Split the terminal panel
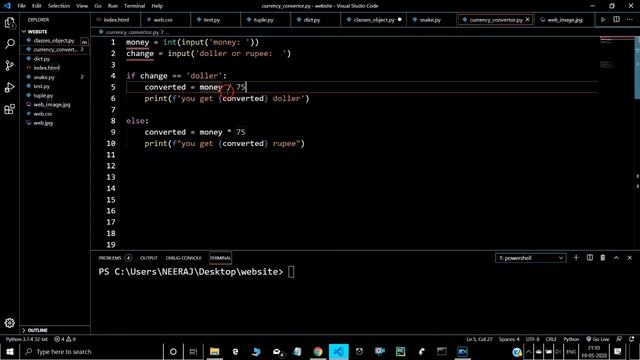Screen dimensions: 640x360 (x=589, y=258)
